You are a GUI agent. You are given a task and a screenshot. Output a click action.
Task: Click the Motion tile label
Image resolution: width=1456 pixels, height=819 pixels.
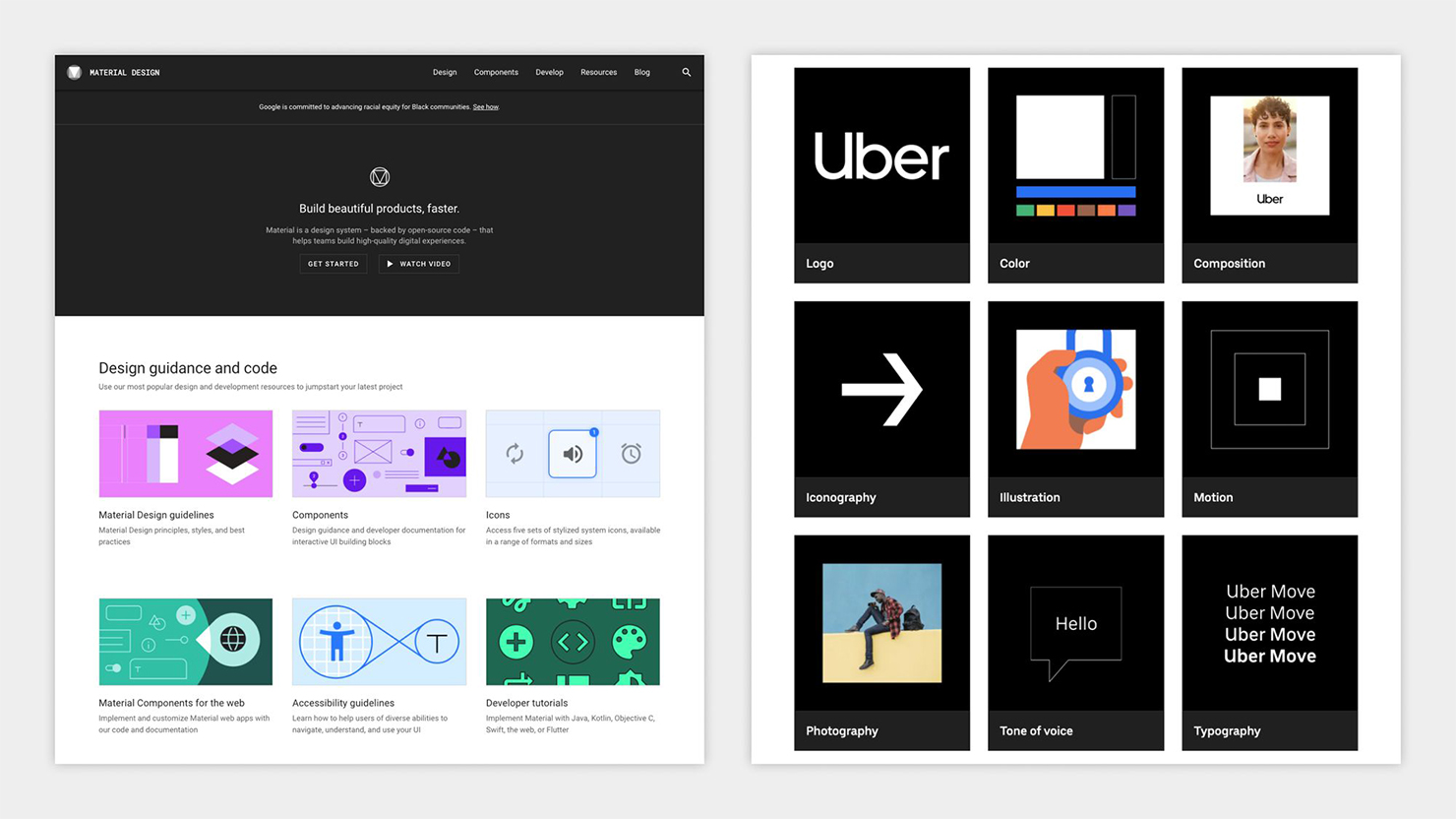click(x=1213, y=498)
